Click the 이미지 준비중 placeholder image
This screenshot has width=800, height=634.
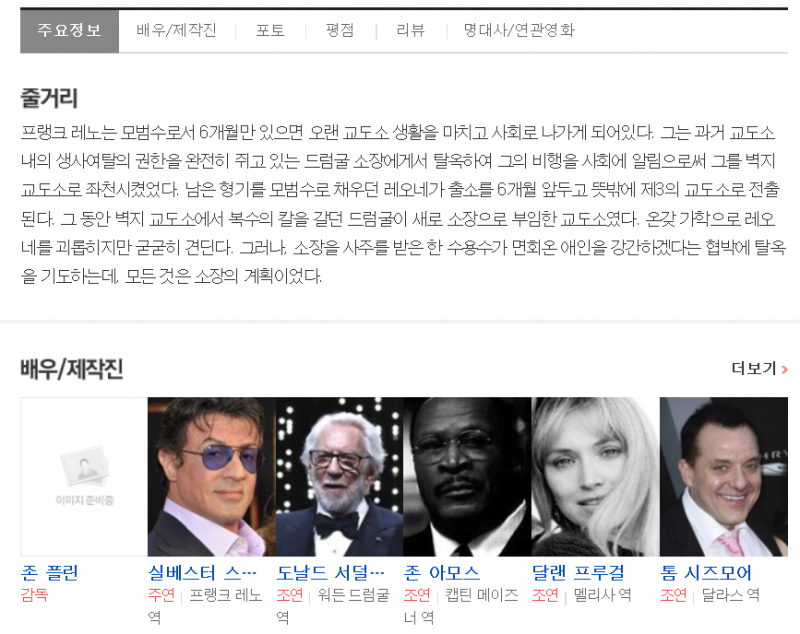tap(84, 476)
